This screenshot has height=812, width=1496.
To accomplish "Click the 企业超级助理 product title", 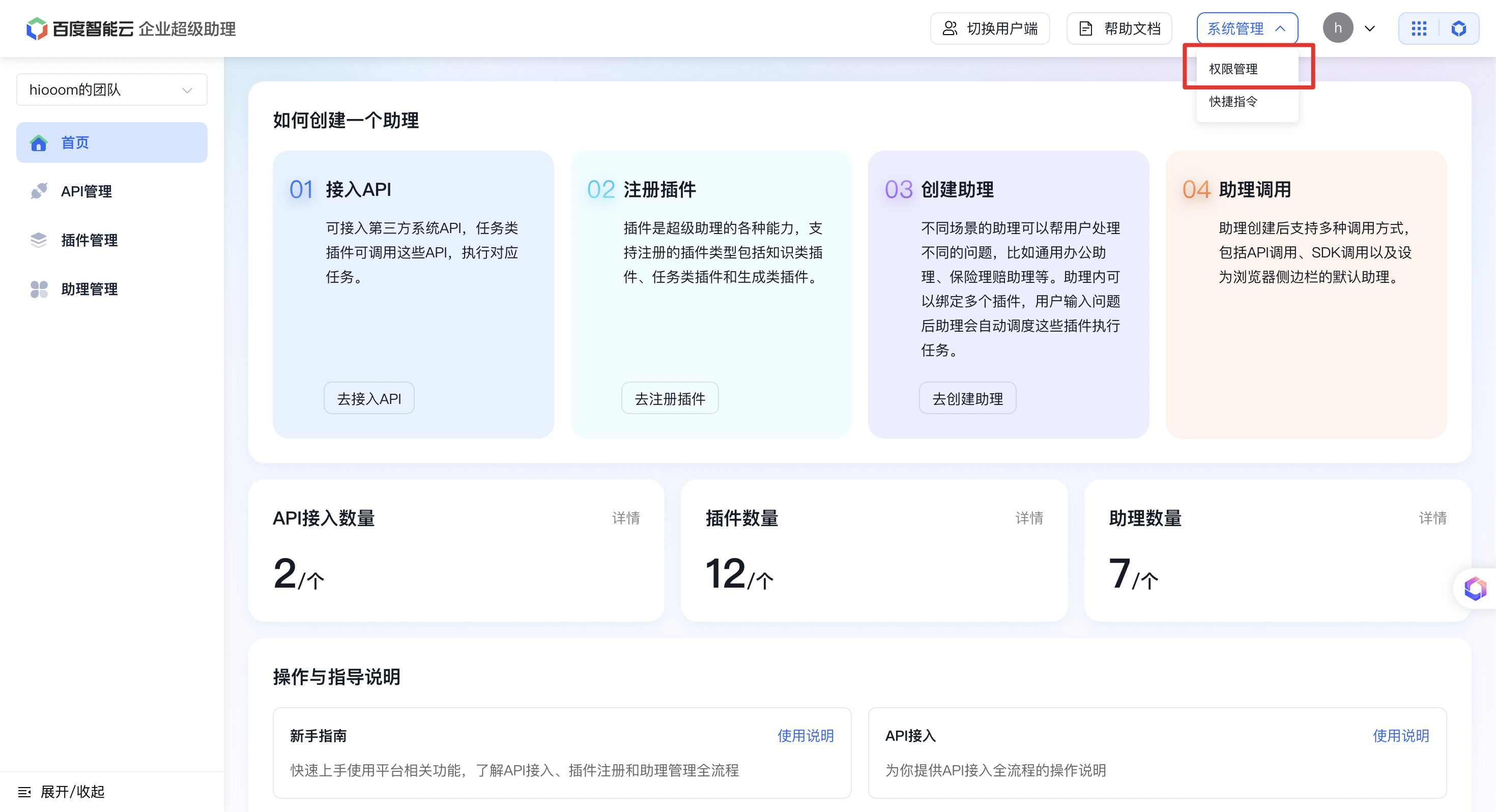I will (187, 28).
